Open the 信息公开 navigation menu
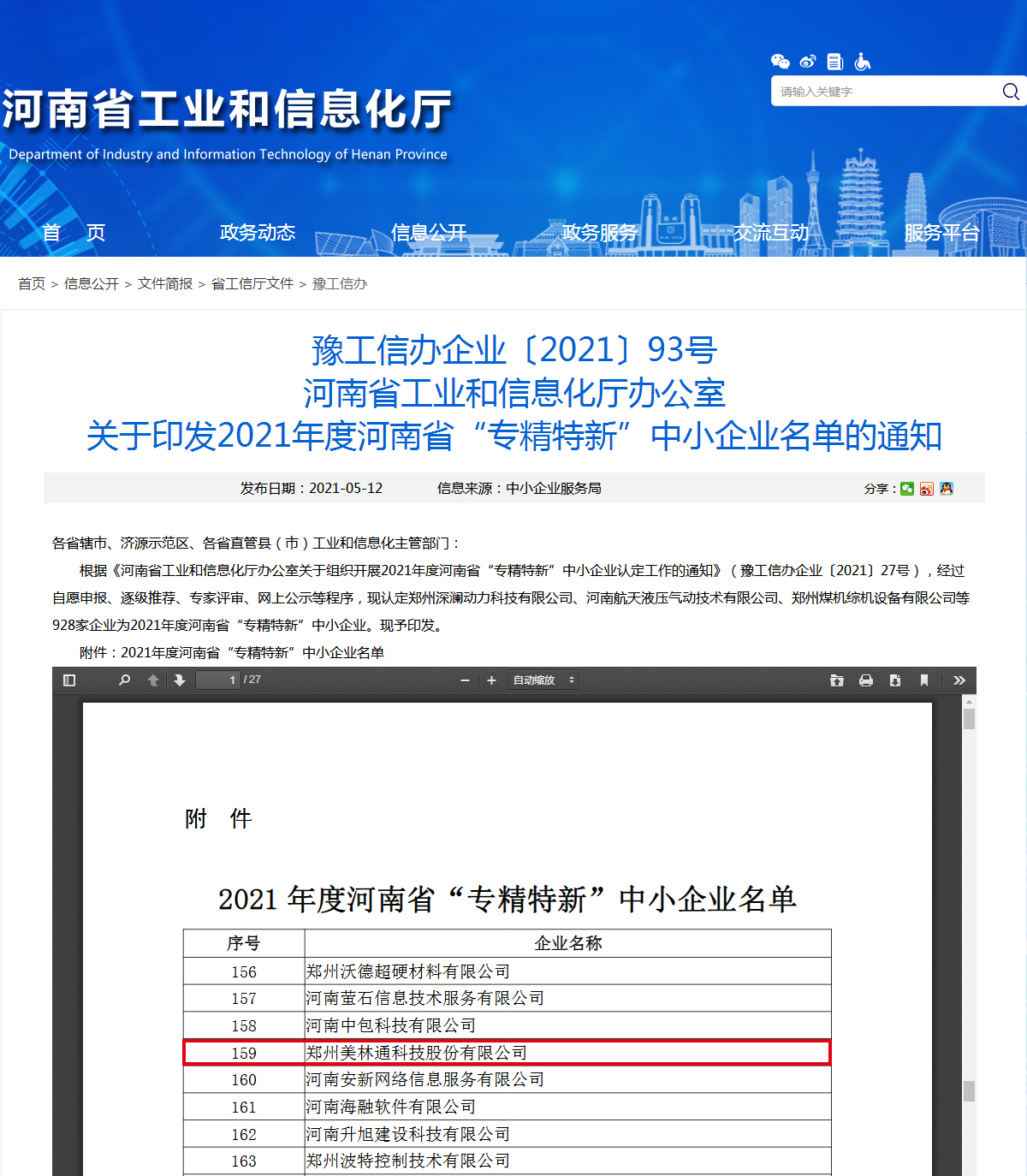This screenshot has width=1027, height=1176. [428, 233]
